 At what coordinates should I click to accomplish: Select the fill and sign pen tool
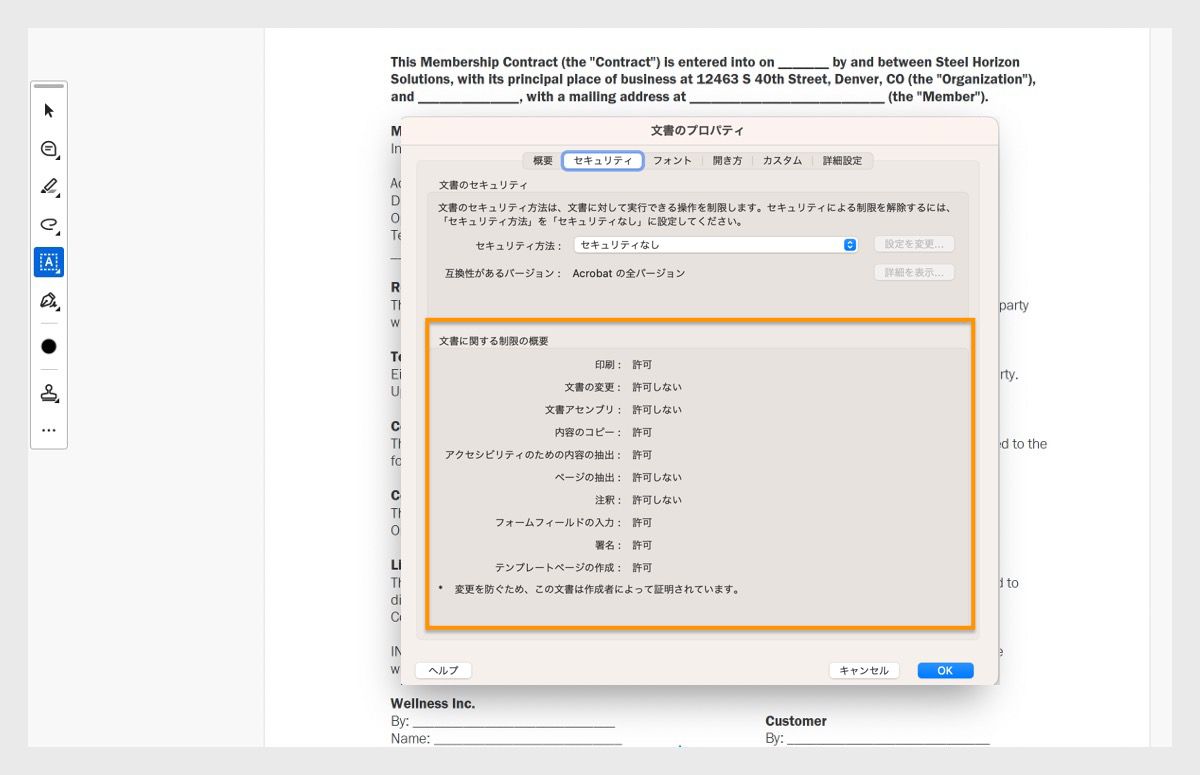(48, 300)
